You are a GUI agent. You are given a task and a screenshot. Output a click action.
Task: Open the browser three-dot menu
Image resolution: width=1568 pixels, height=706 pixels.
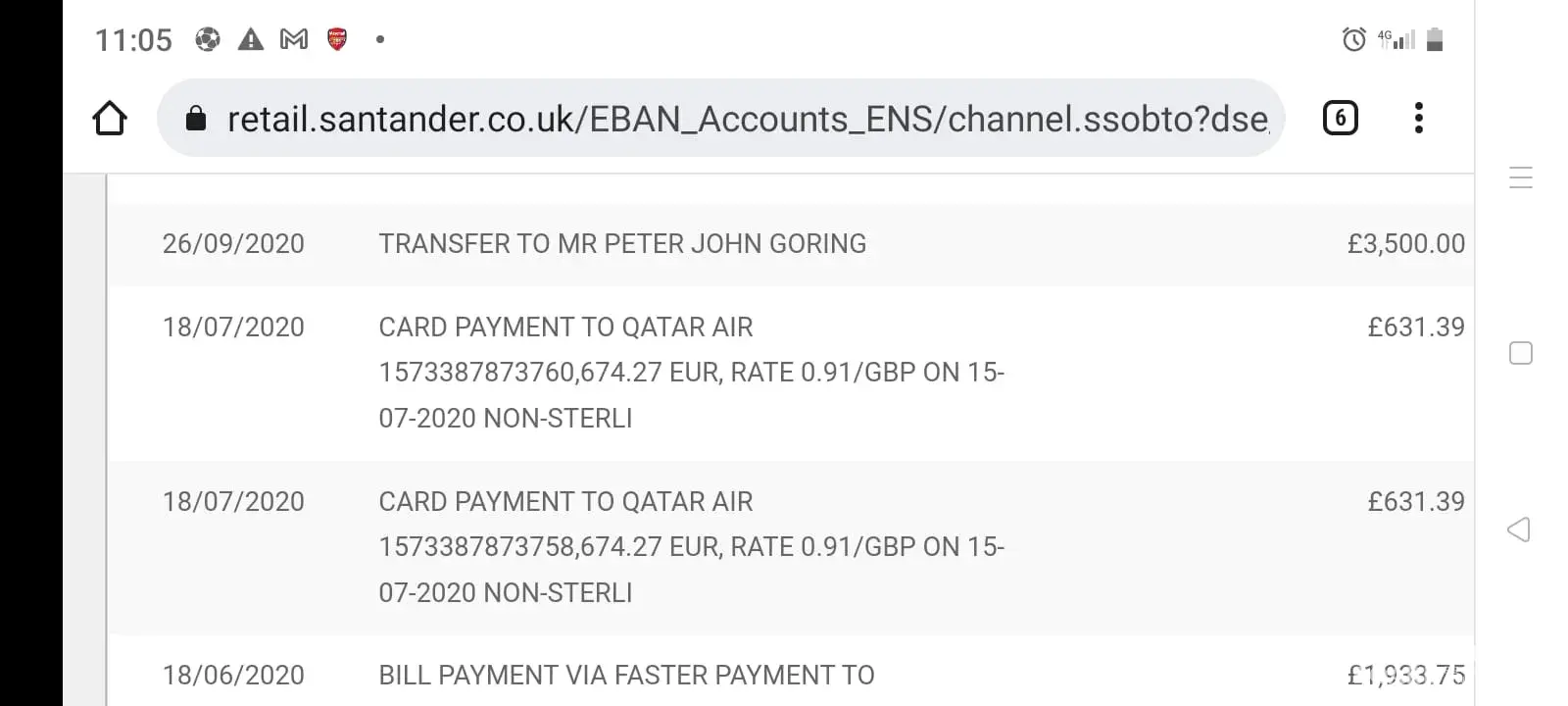[1418, 119]
